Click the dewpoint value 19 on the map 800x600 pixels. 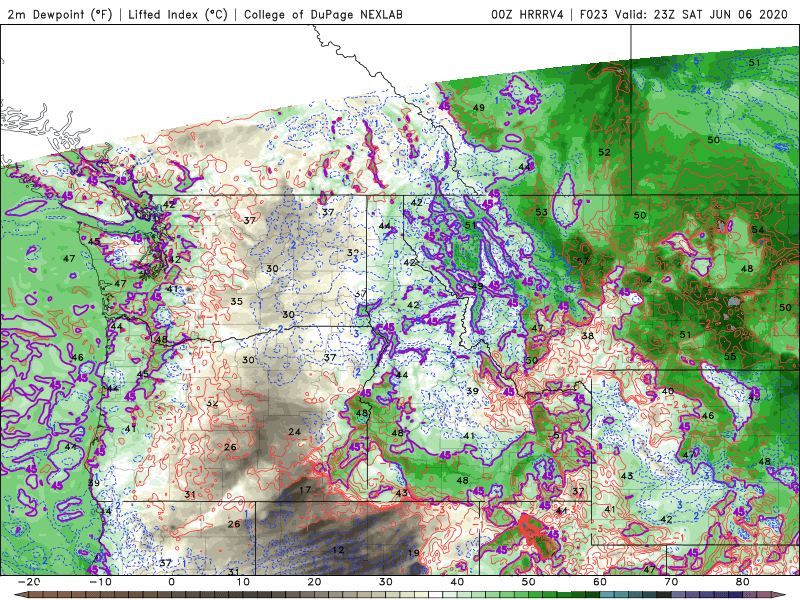pos(414,553)
